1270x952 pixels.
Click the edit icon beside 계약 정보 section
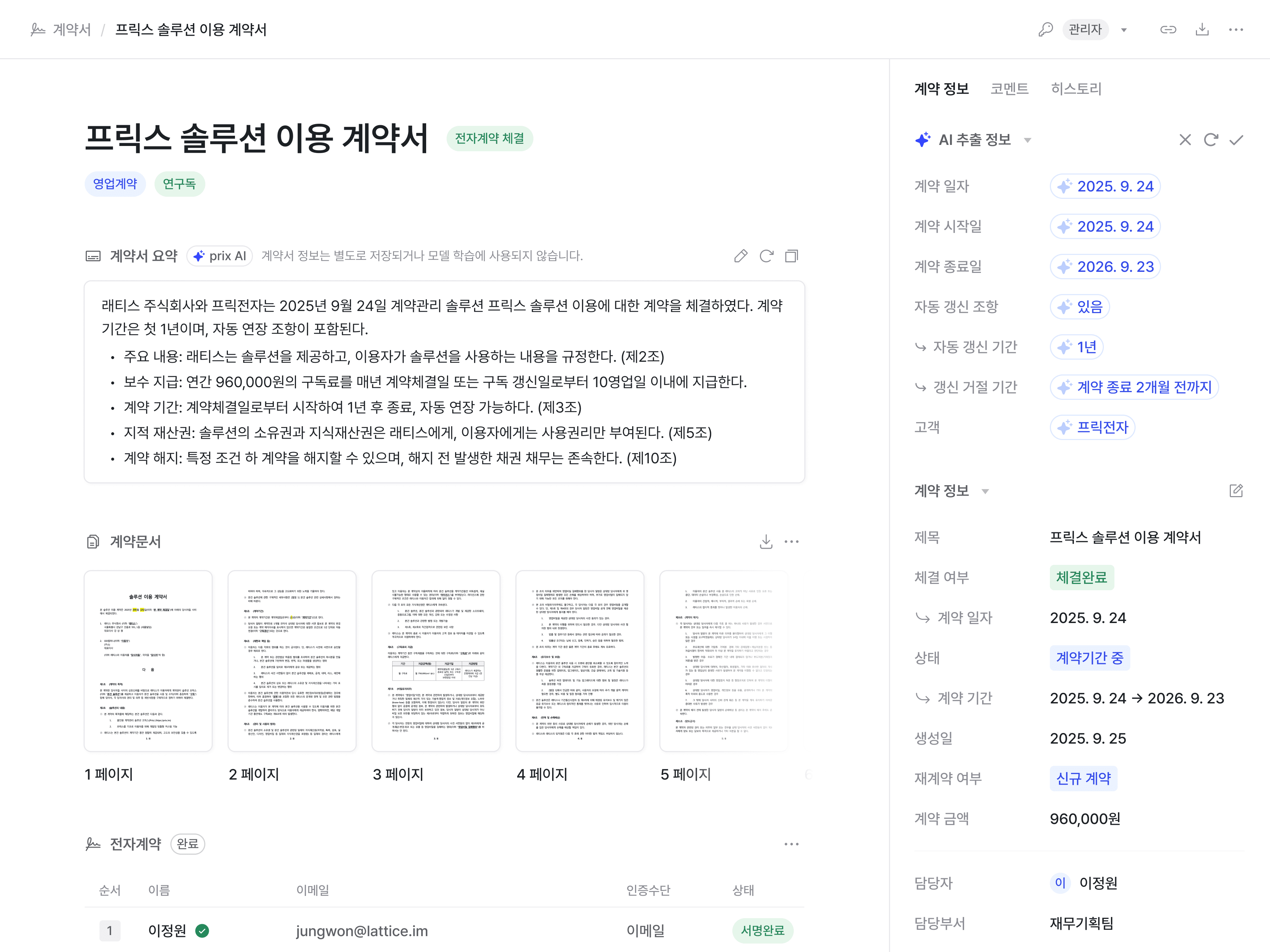pyautogui.click(x=1235, y=491)
